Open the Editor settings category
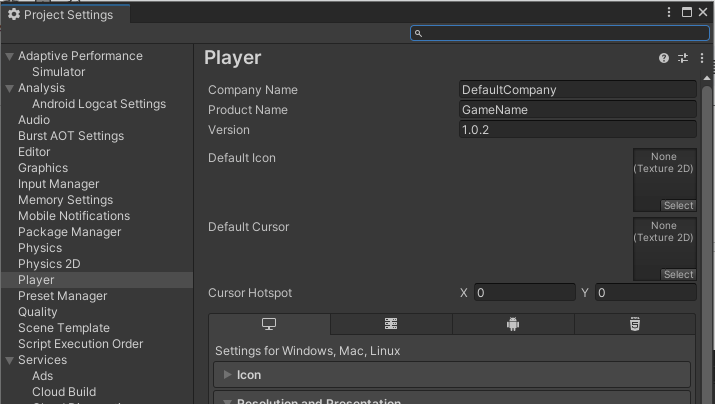 click(34, 152)
